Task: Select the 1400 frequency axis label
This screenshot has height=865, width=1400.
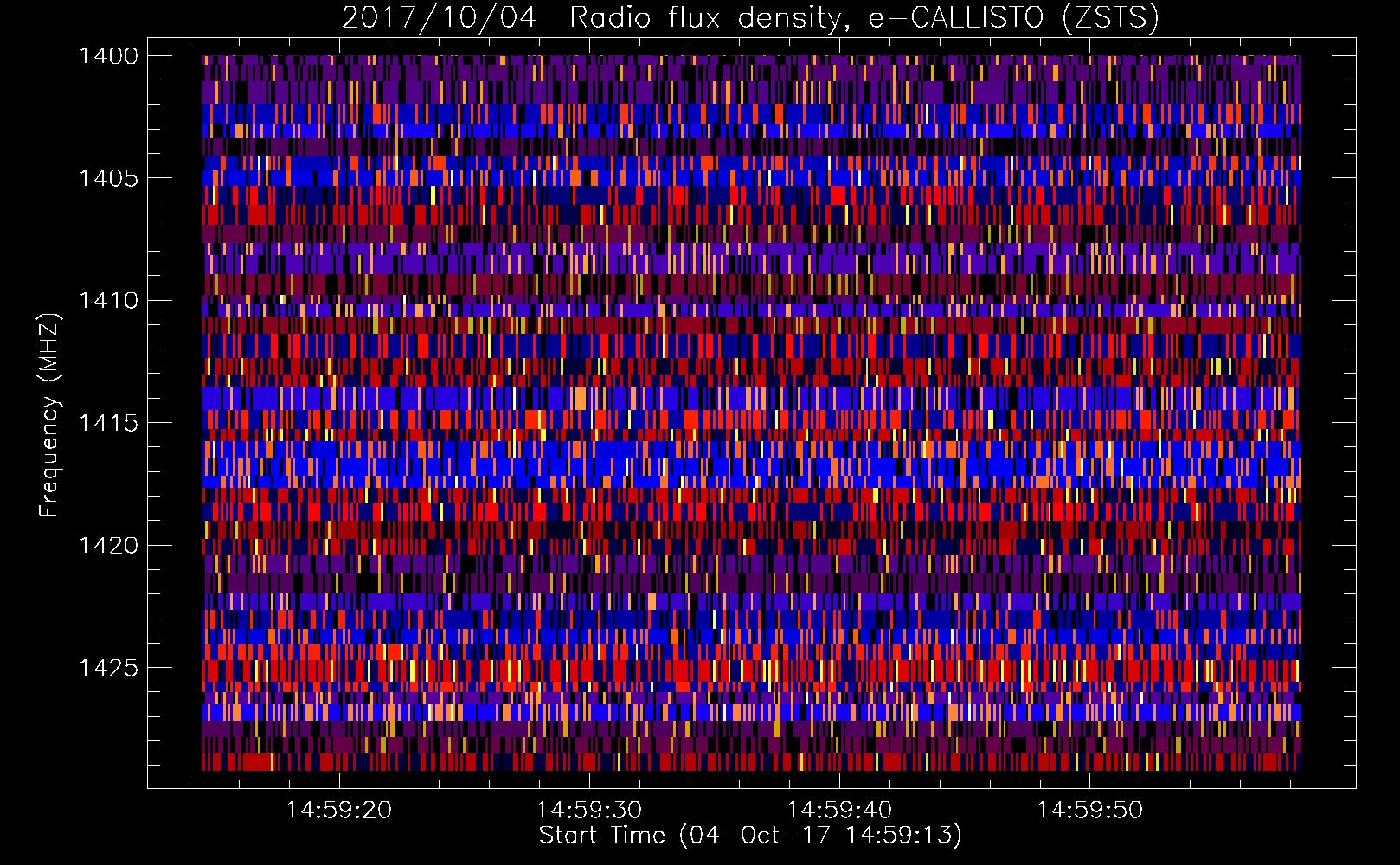Action: click(108, 56)
